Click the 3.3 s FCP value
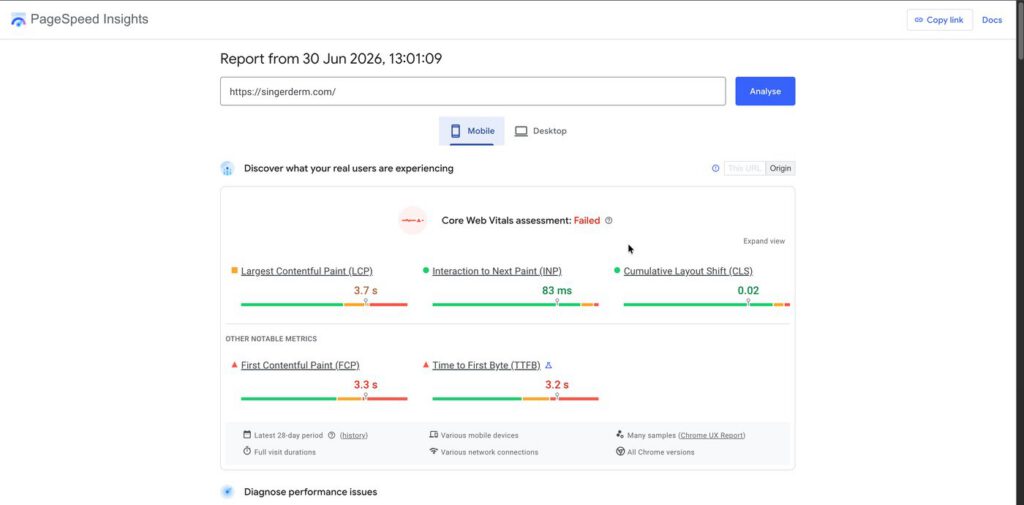The width and height of the screenshot is (1024, 505). (366, 385)
